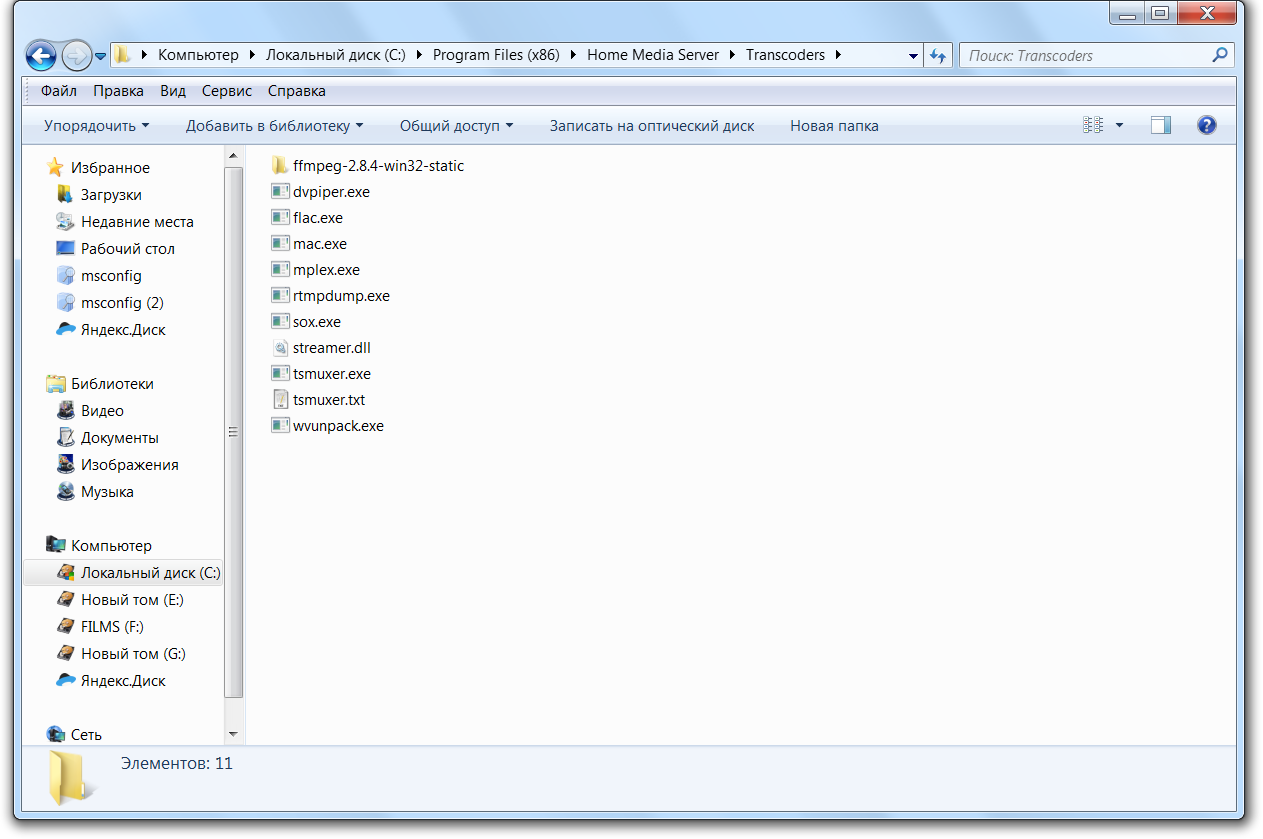Click the Сеть network icon
This screenshot has width=1263, height=839.
click(x=55, y=735)
